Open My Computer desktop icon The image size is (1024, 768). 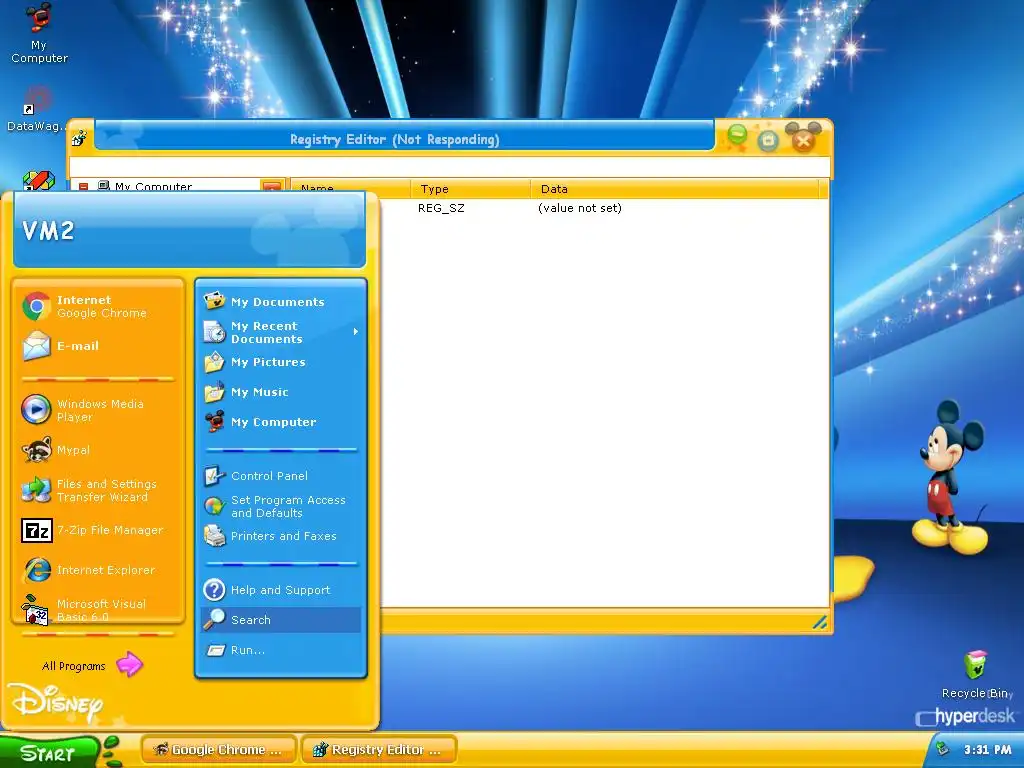pos(39,34)
